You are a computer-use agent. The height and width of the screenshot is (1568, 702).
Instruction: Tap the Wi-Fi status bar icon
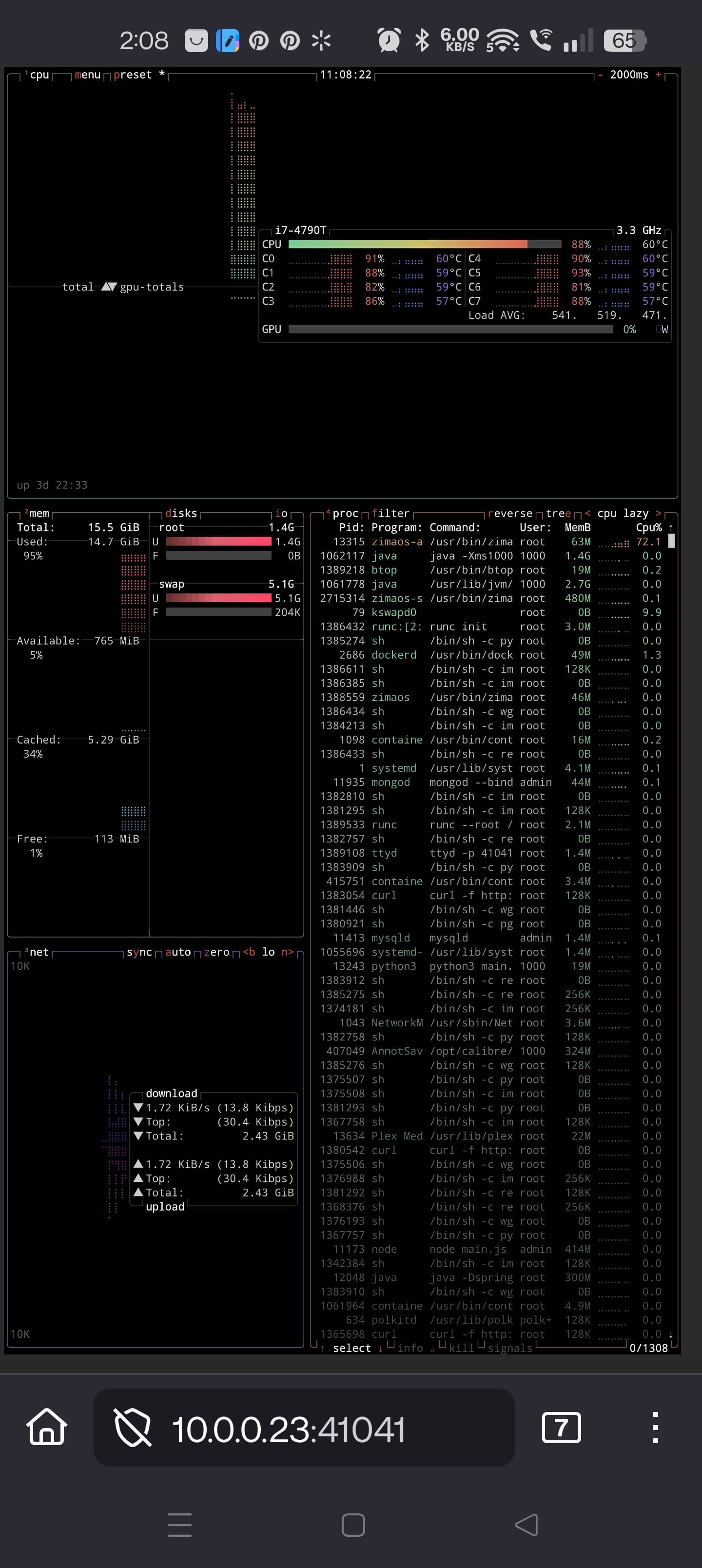pyautogui.click(x=502, y=40)
